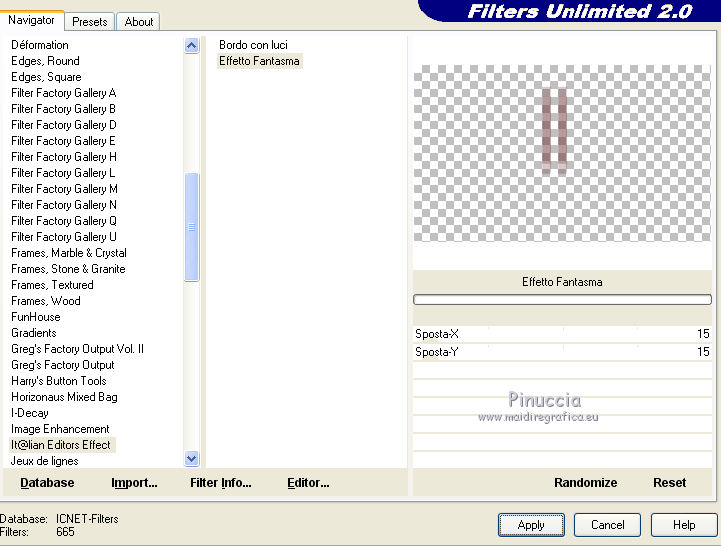721x546 pixels.
Task: Select Filter Factory Gallery A
Action: [x=63, y=93]
